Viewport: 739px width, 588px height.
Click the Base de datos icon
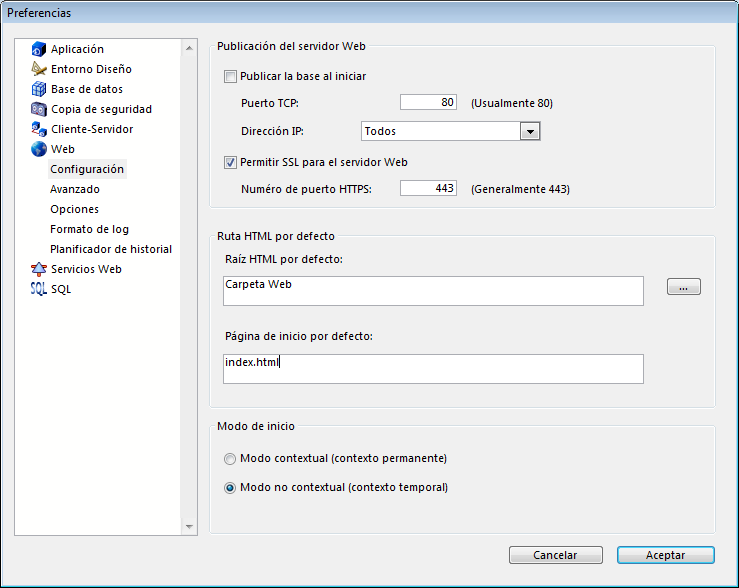[39, 89]
